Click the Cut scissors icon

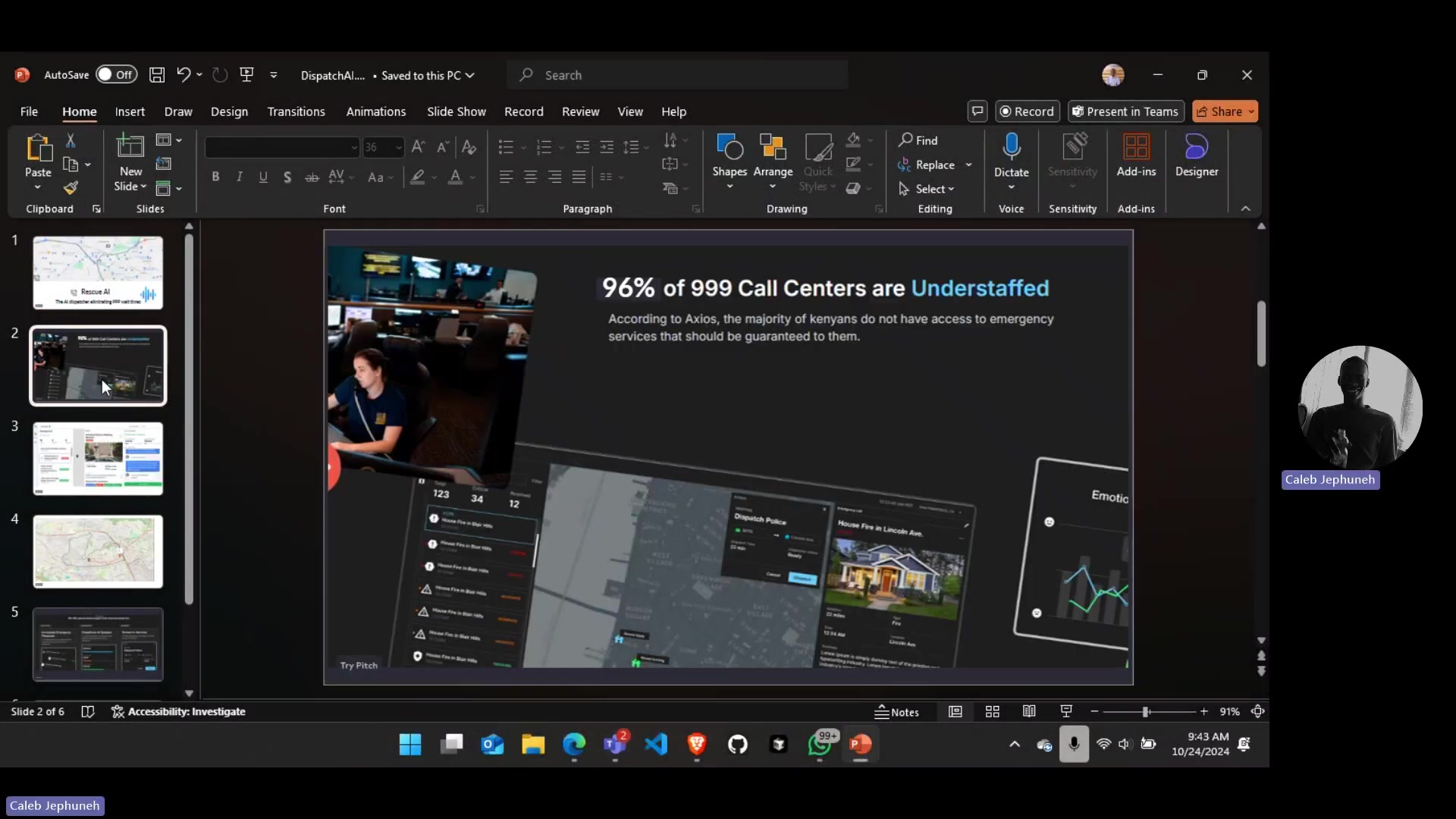[x=71, y=140]
